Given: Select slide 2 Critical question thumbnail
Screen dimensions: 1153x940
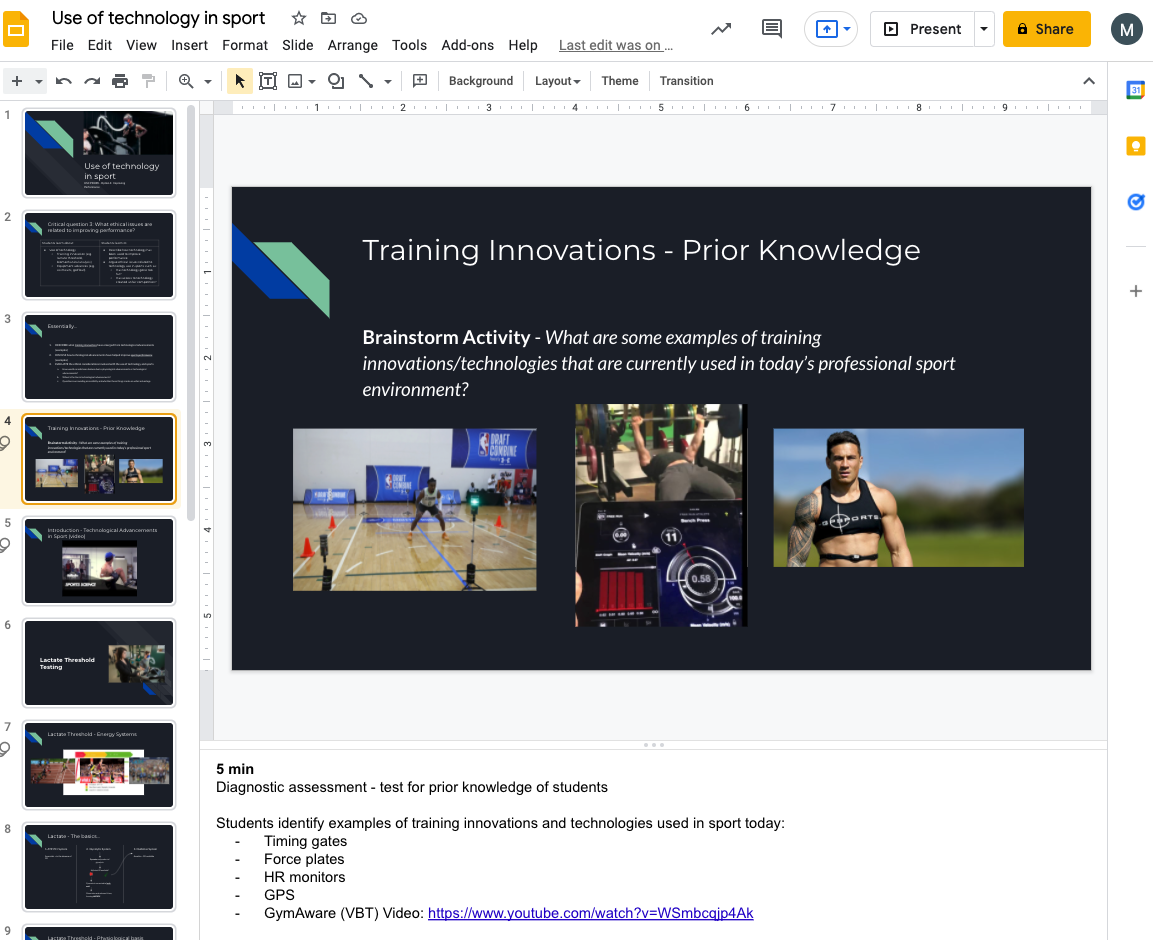Looking at the screenshot, I should coord(99,255).
